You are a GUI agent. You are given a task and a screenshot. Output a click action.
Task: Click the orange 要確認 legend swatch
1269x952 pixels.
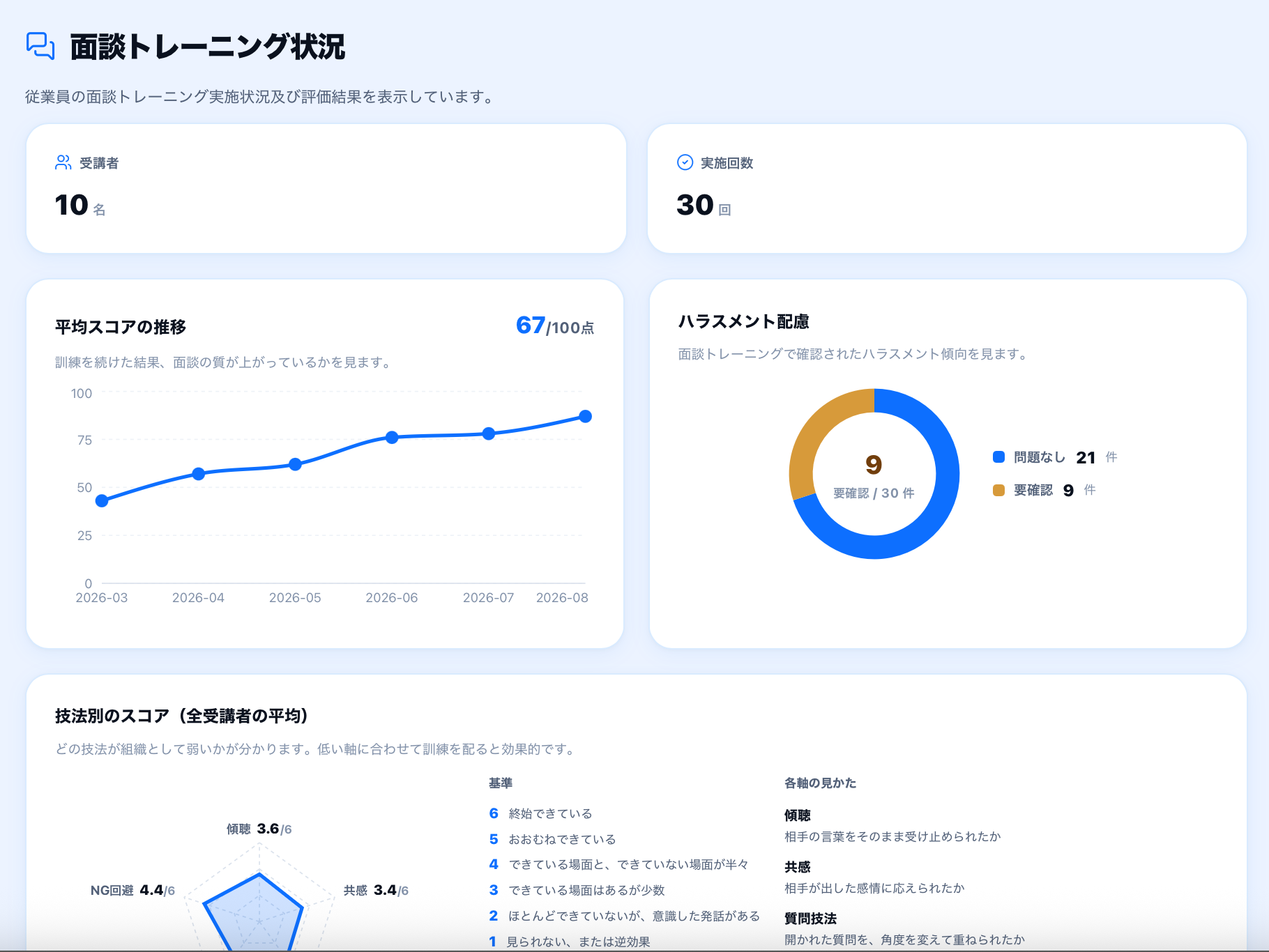pos(998,490)
